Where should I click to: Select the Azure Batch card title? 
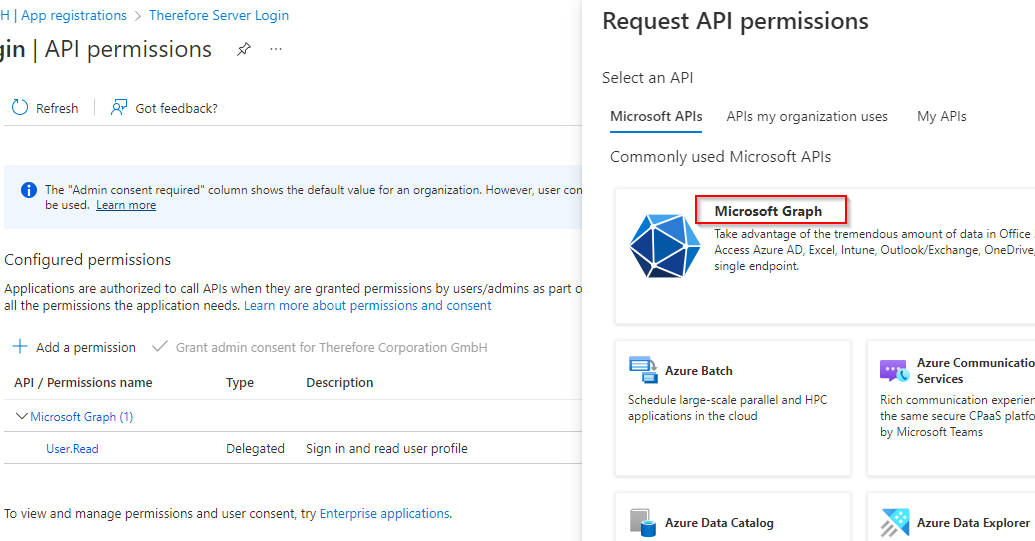698,371
